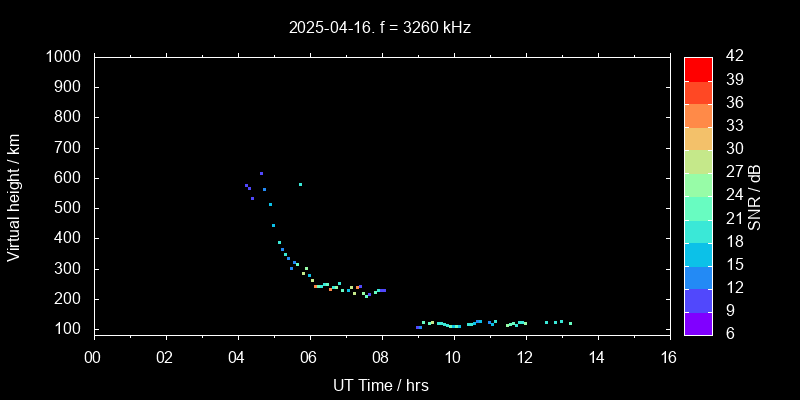Click the orange 33–36 dB colorbar segment
800x400 pixels.
(x=698, y=115)
